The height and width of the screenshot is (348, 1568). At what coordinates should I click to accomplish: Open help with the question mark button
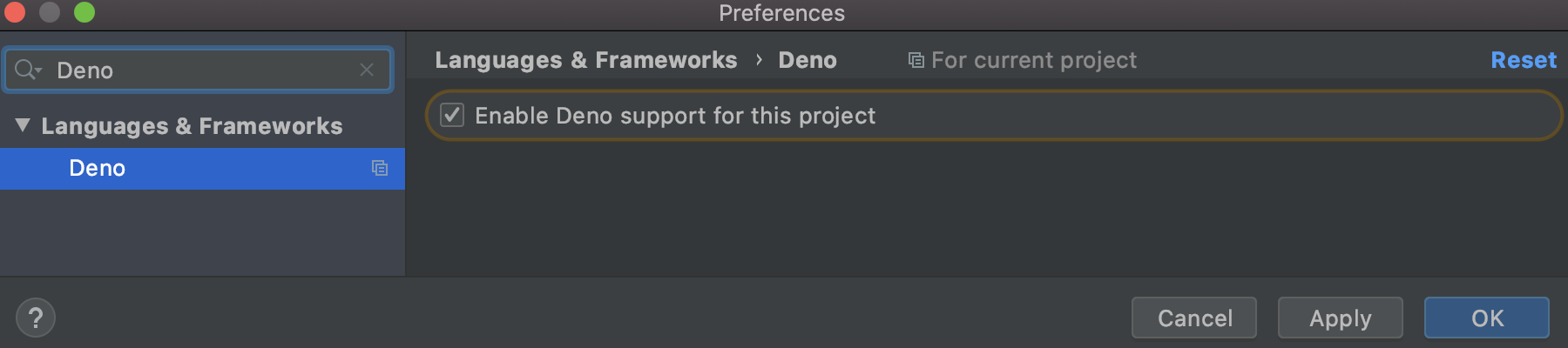pos(36,318)
